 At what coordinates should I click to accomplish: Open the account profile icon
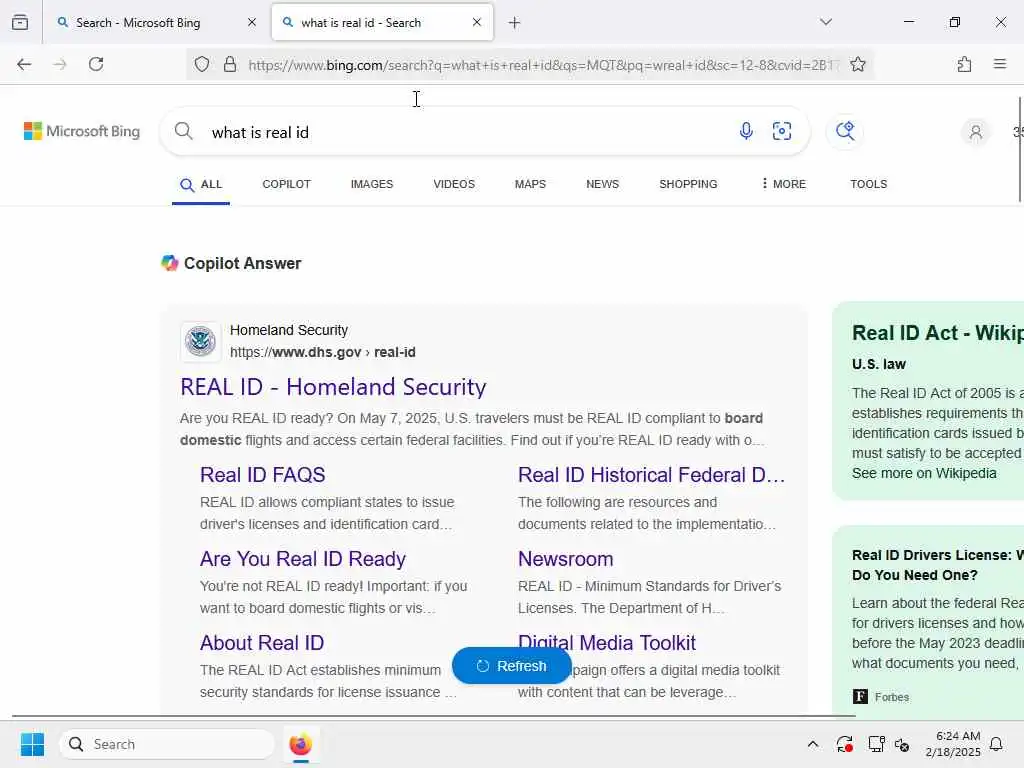pyautogui.click(x=976, y=132)
